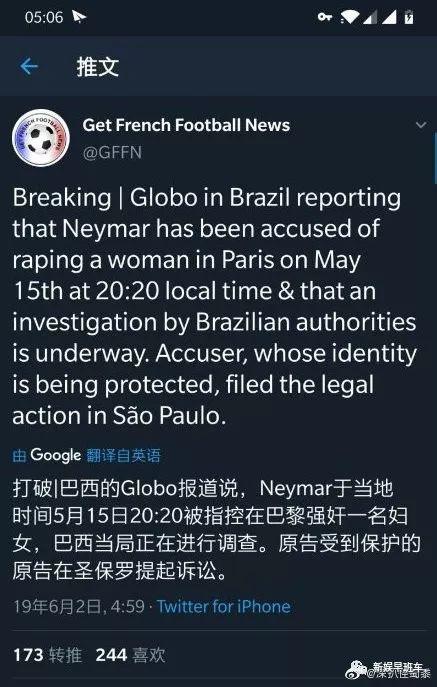Screen dimensions: 437x687
Task: Open the GFFN soccer ball avatar
Action: tap(41, 138)
